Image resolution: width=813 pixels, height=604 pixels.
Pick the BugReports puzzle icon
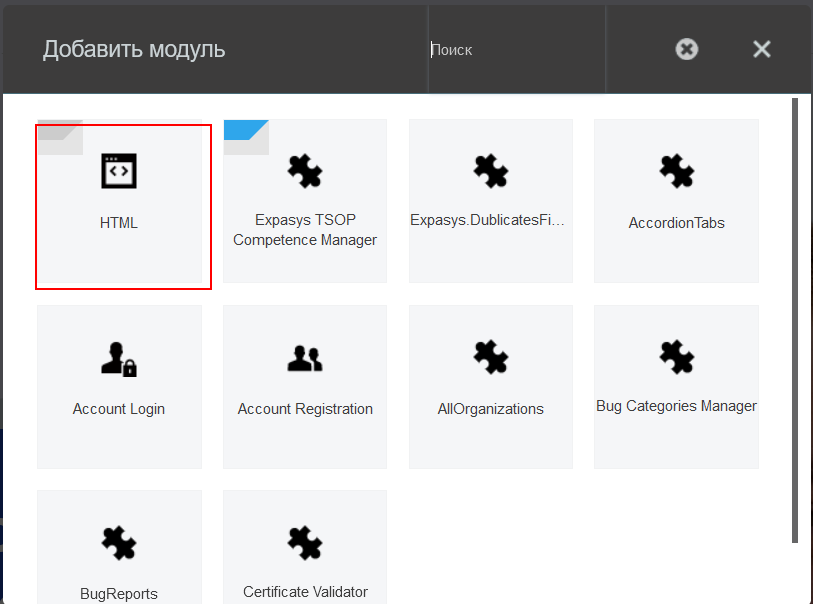(x=119, y=543)
